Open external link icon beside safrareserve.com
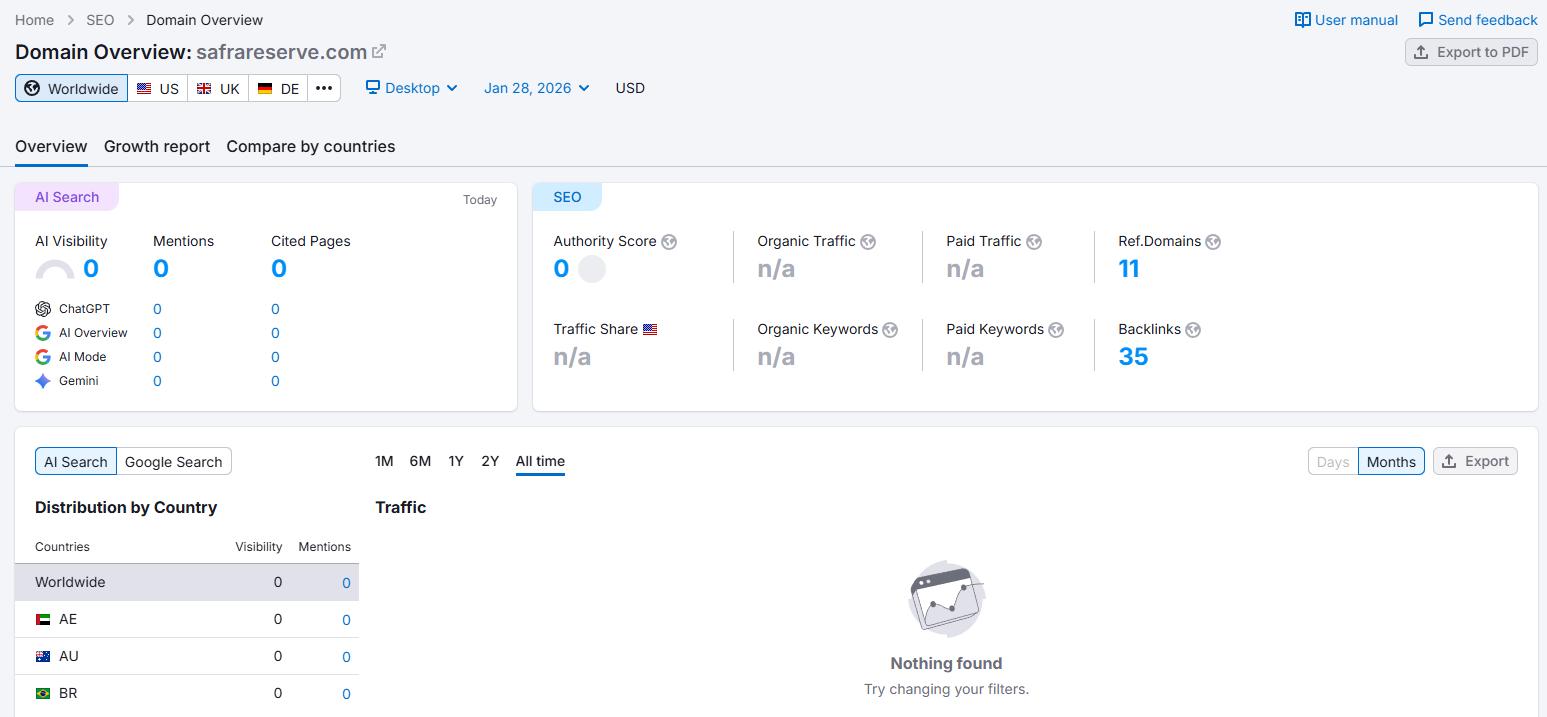 [379, 51]
